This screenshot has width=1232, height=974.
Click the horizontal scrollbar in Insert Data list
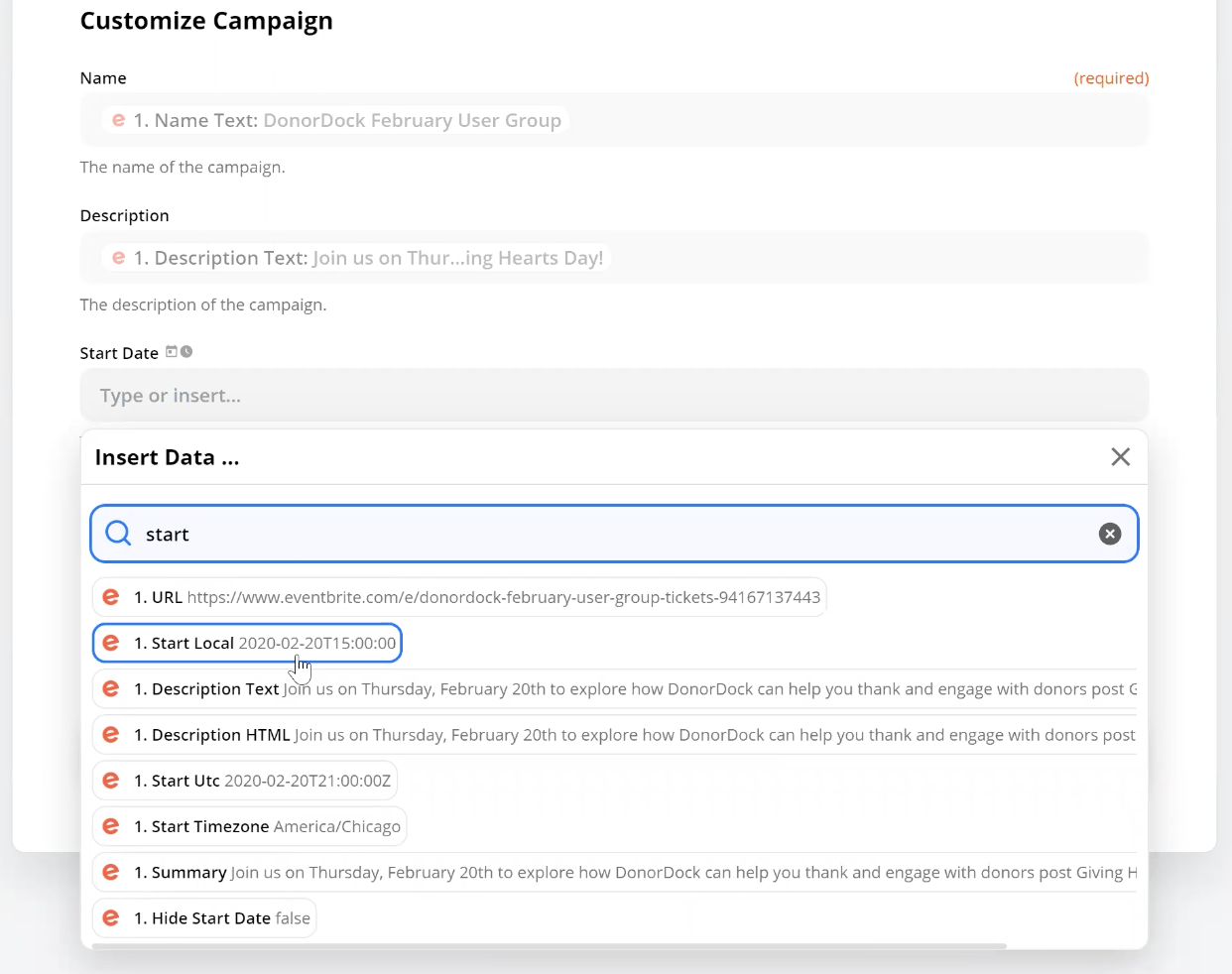click(549, 946)
